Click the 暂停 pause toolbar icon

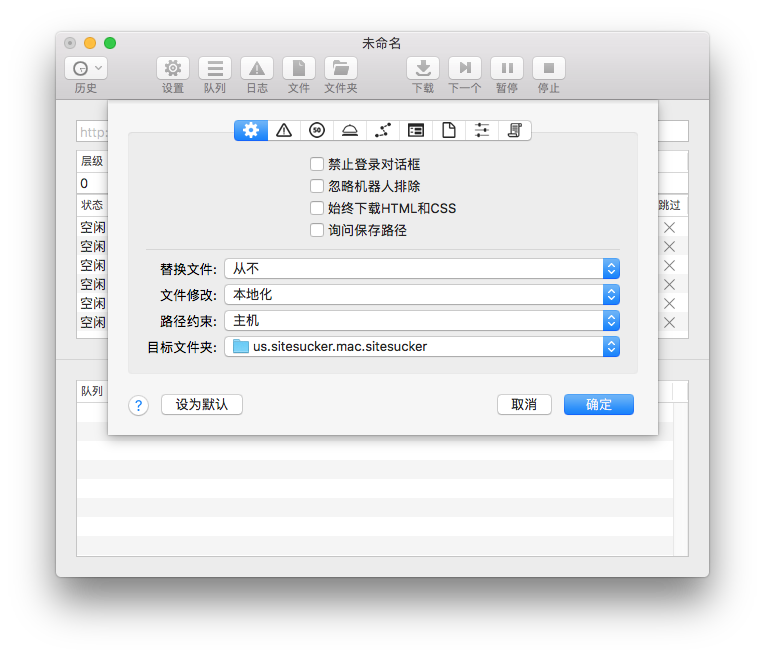point(507,68)
